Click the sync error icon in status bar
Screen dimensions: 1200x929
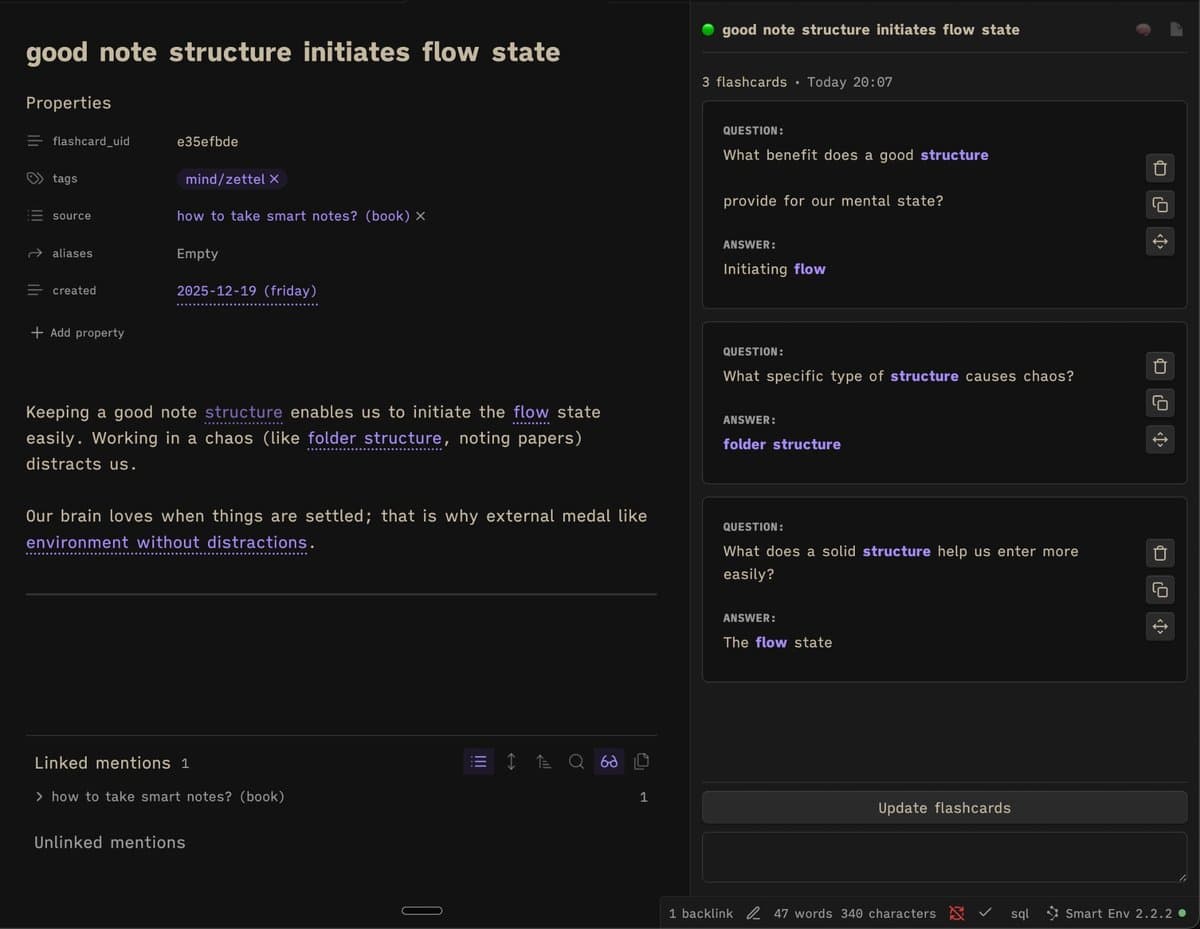957,913
